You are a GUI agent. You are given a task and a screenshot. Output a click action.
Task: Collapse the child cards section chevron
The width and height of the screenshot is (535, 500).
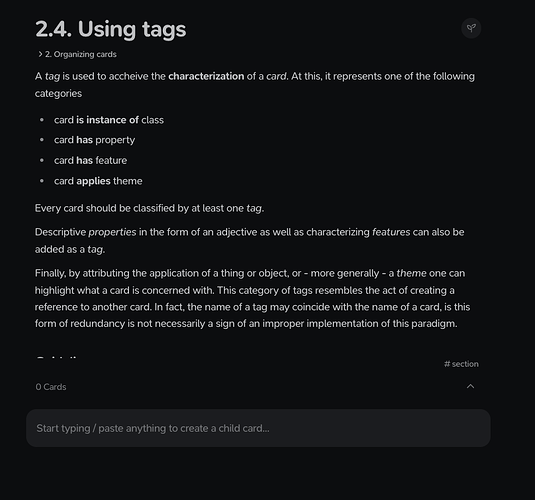(x=471, y=386)
